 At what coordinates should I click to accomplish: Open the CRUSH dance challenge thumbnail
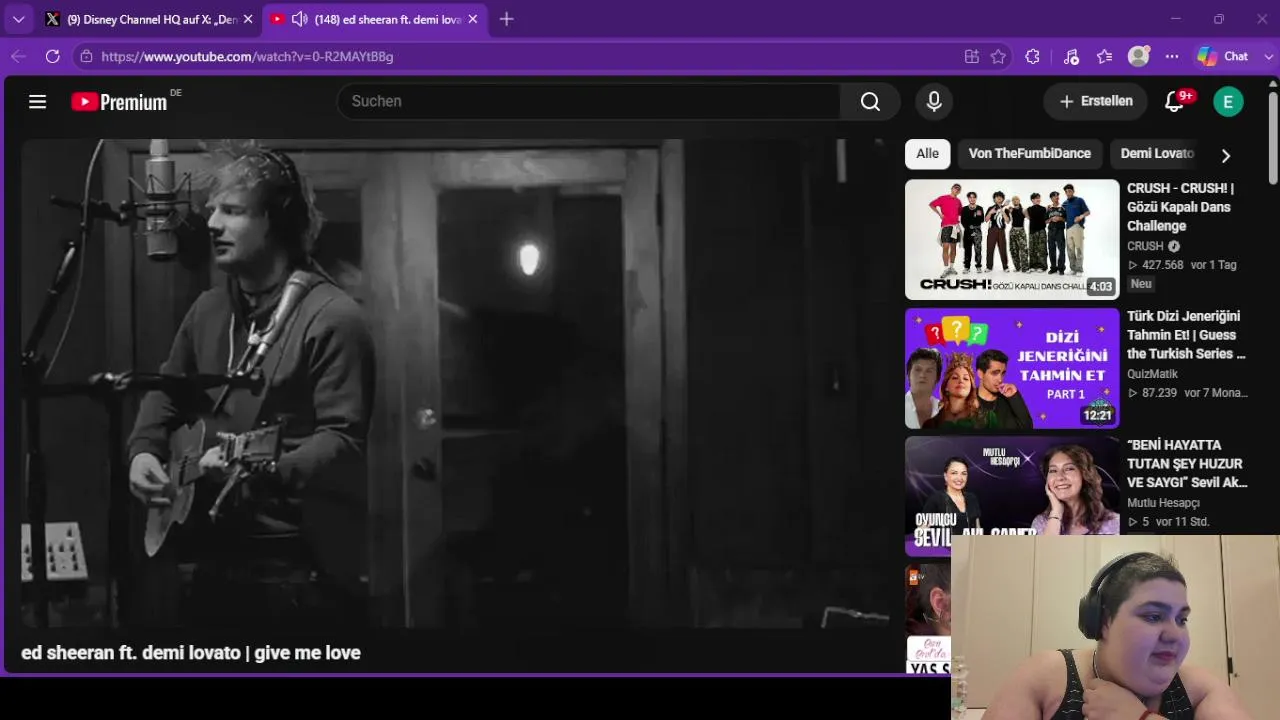(x=1012, y=239)
